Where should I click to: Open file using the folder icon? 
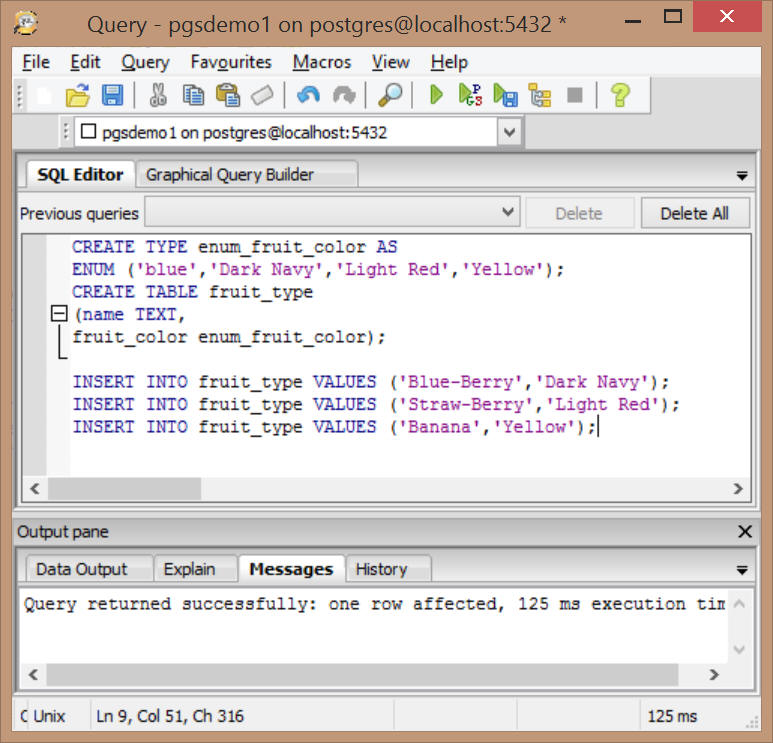pos(77,95)
